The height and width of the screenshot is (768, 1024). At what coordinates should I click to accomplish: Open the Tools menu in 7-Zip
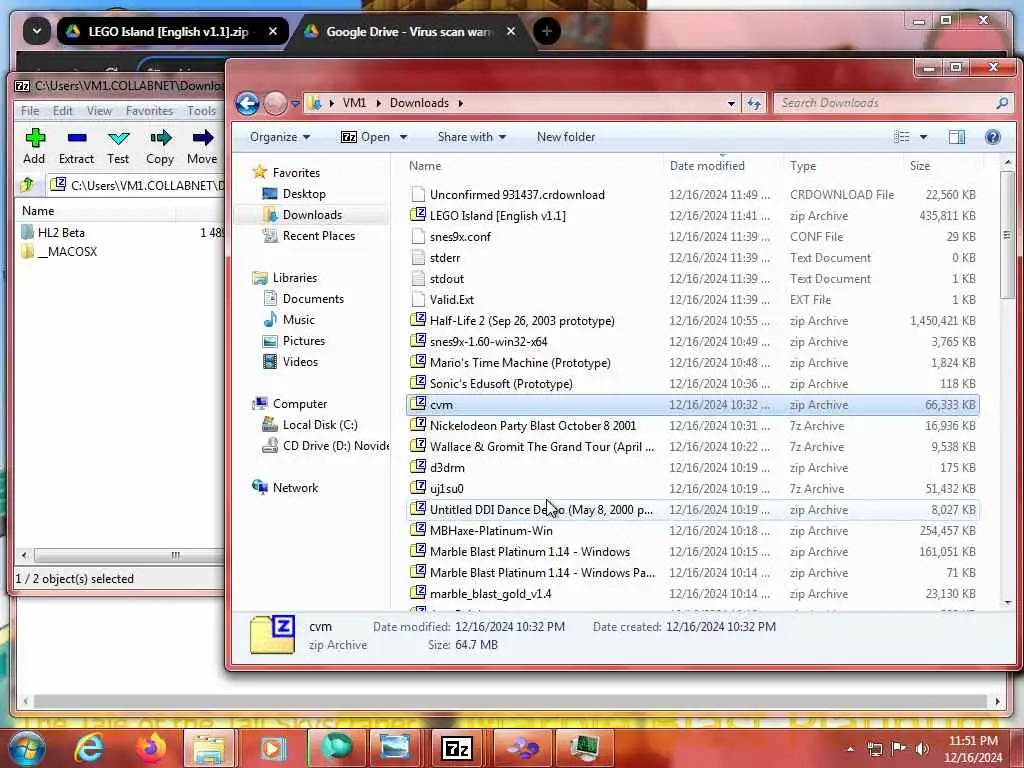click(201, 110)
